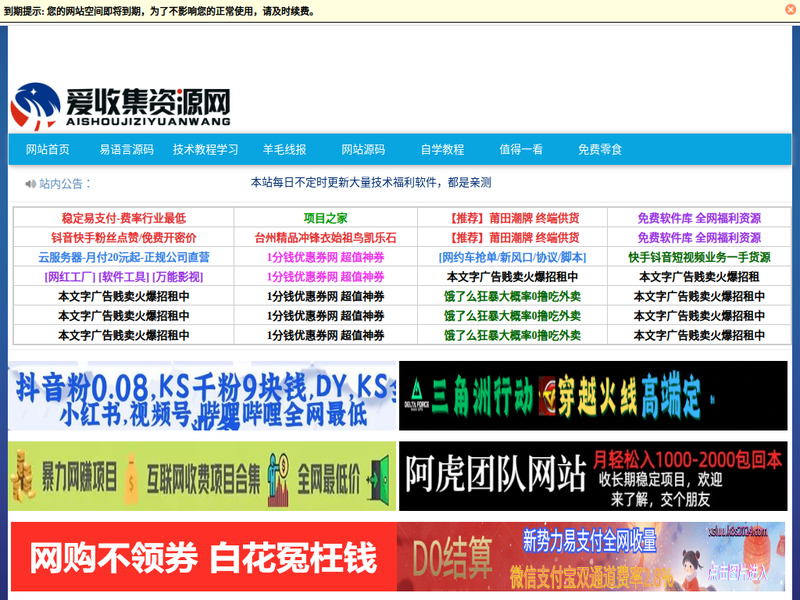Open the 项目之家 link
Image resolution: width=800 pixels, height=600 pixels.
[x=326, y=218]
